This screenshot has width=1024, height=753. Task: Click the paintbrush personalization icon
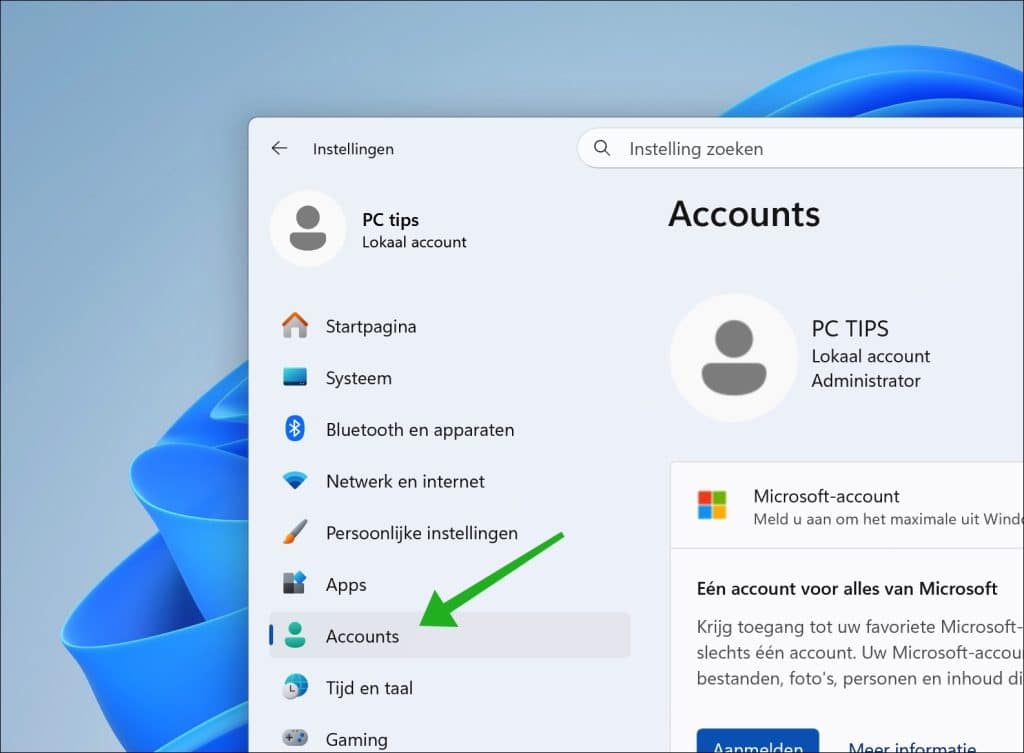295,532
